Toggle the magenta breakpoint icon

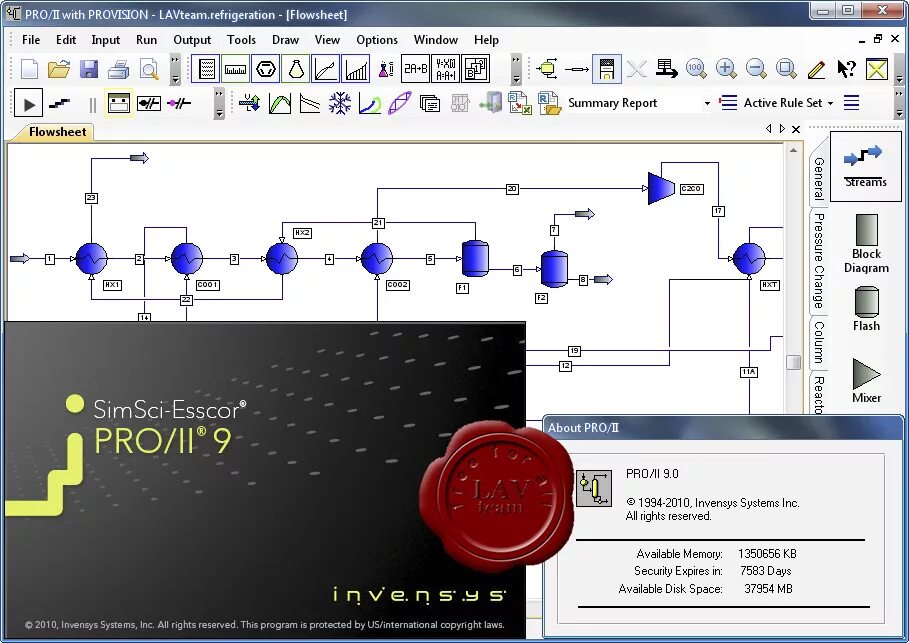coord(179,104)
